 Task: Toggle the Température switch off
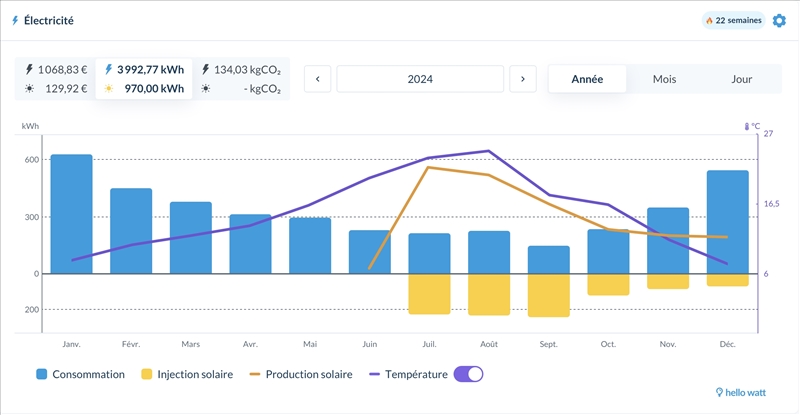pyautogui.click(x=468, y=373)
